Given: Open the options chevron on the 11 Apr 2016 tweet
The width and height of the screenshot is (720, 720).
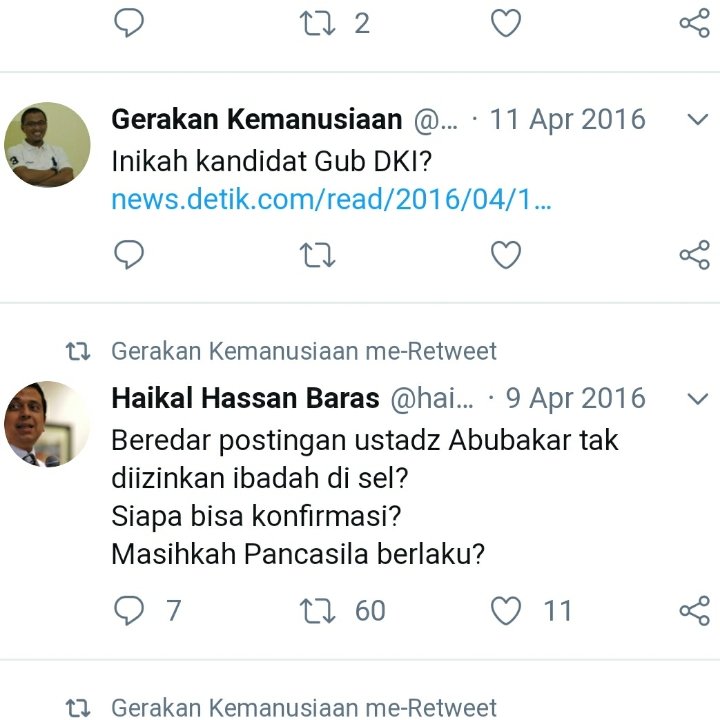Looking at the screenshot, I should point(698,120).
